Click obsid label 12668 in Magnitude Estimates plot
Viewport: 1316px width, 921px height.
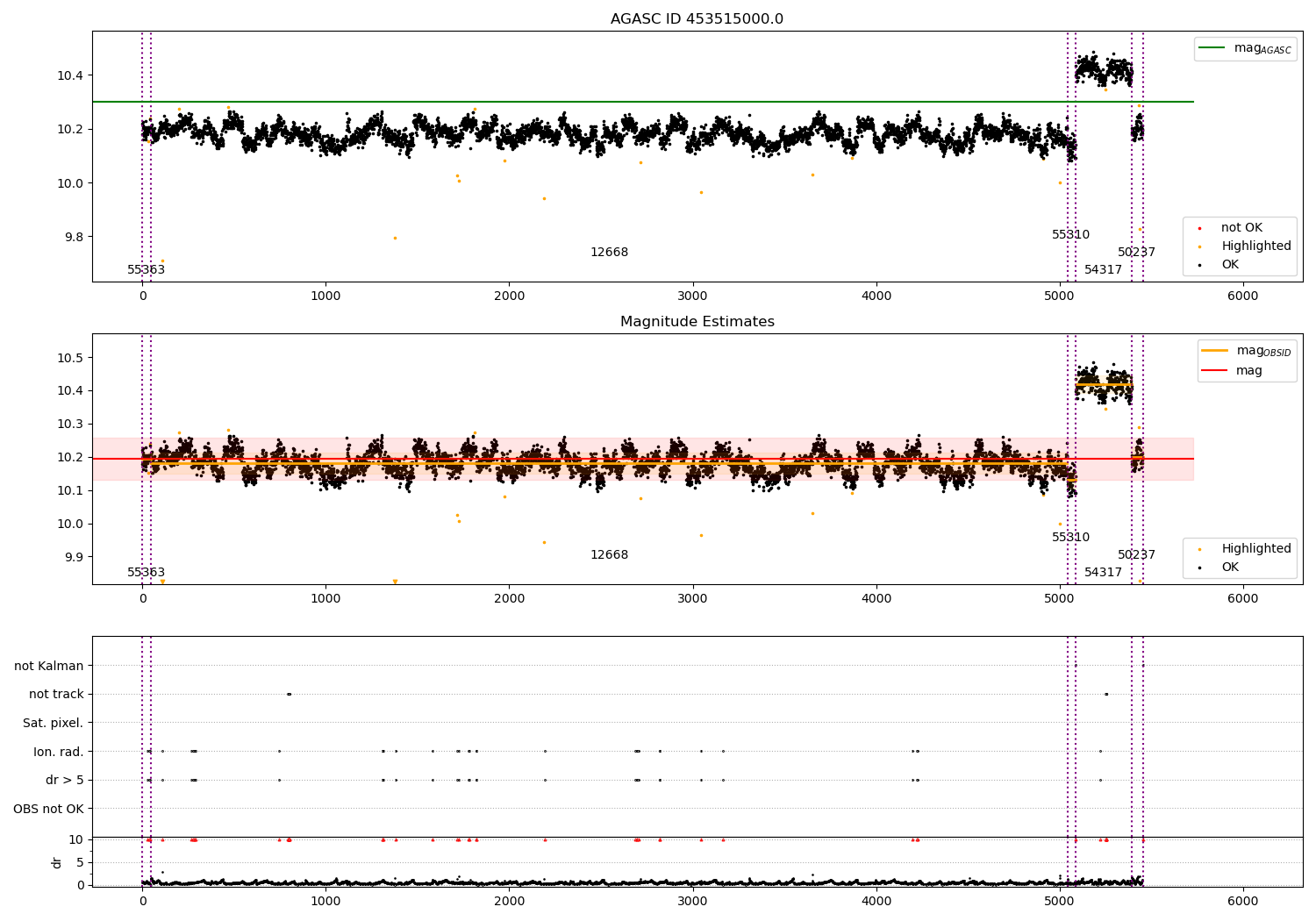[609, 555]
